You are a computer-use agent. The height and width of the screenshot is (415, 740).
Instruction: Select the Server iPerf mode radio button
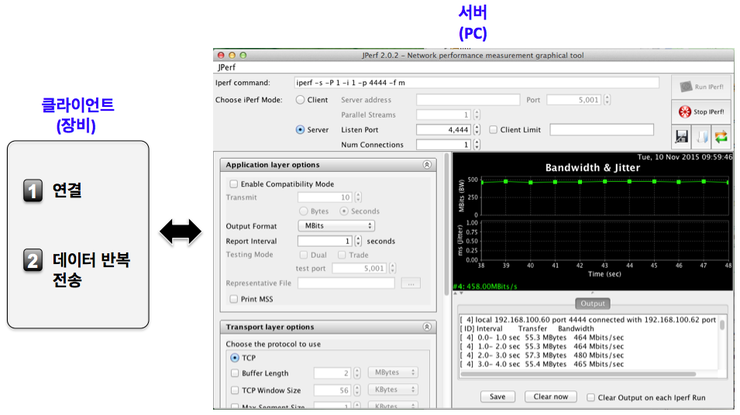(x=300, y=129)
